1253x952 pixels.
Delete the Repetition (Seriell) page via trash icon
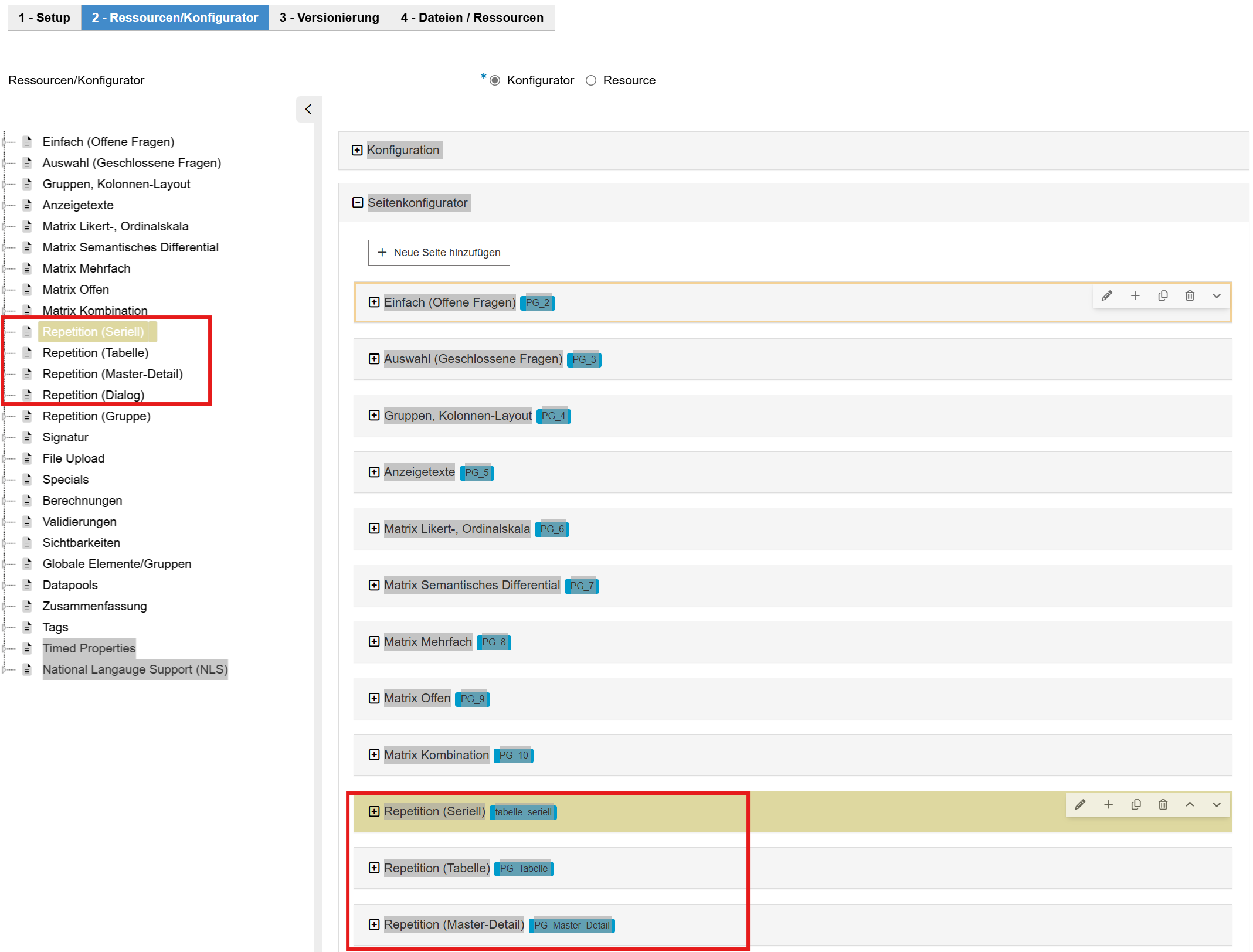(1163, 804)
